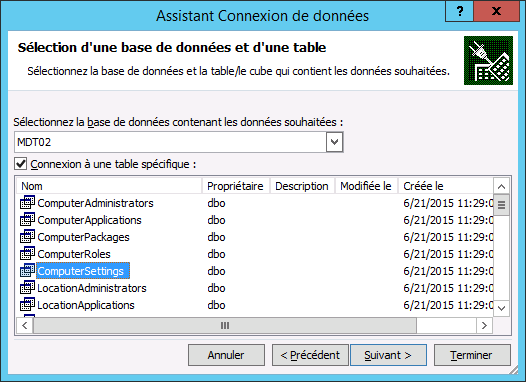Select the ComputerPackages table name
Viewport: 526px width, 382px height.
pyautogui.click(x=83, y=237)
